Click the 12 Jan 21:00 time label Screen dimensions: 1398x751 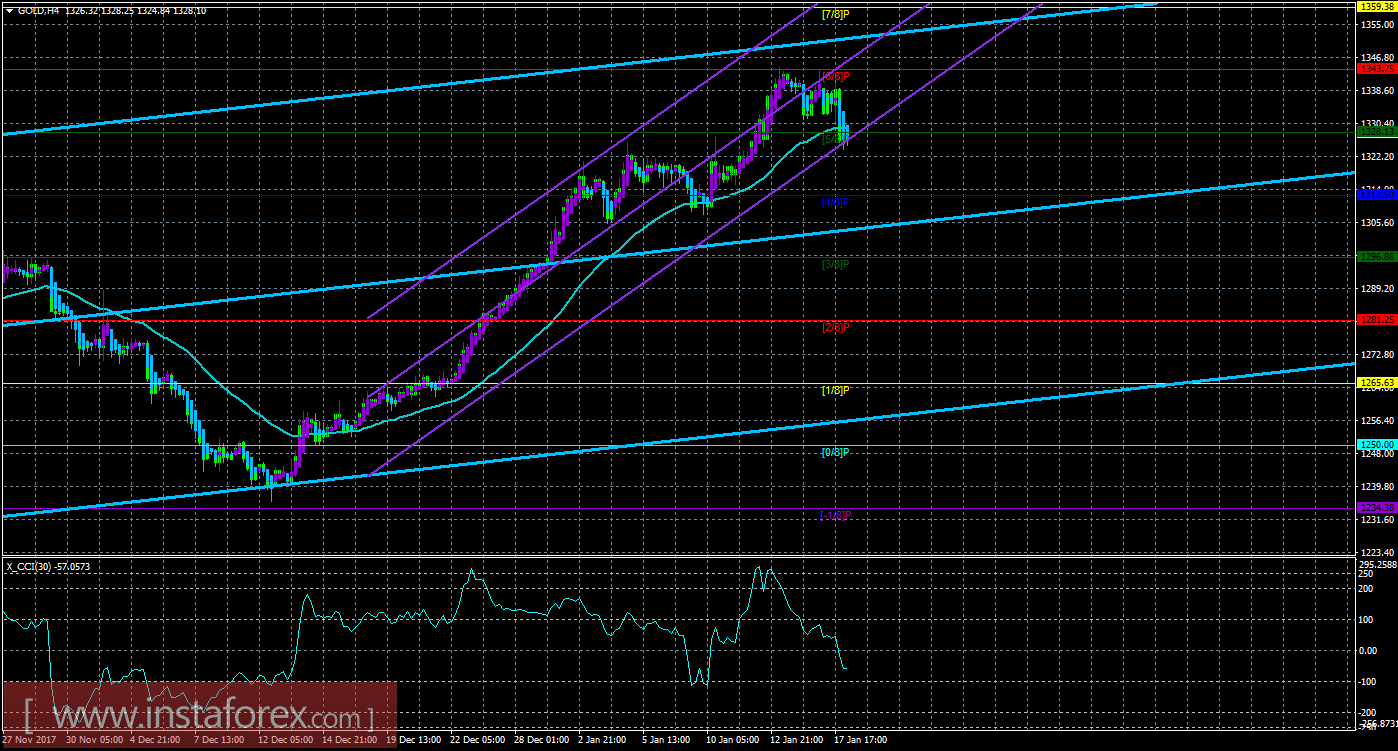(797, 741)
